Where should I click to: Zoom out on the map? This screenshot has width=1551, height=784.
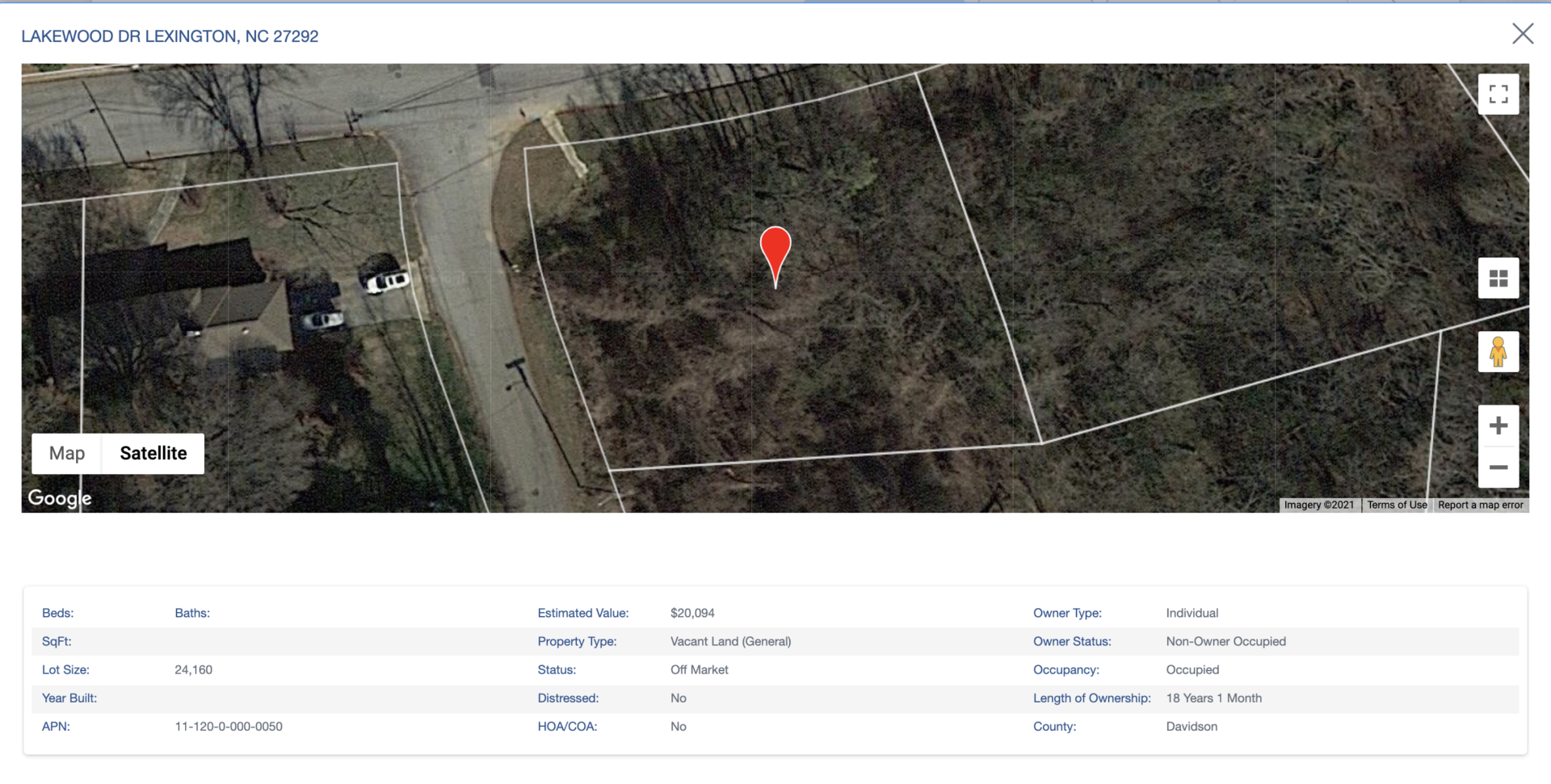pyautogui.click(x=1498, y=467)
